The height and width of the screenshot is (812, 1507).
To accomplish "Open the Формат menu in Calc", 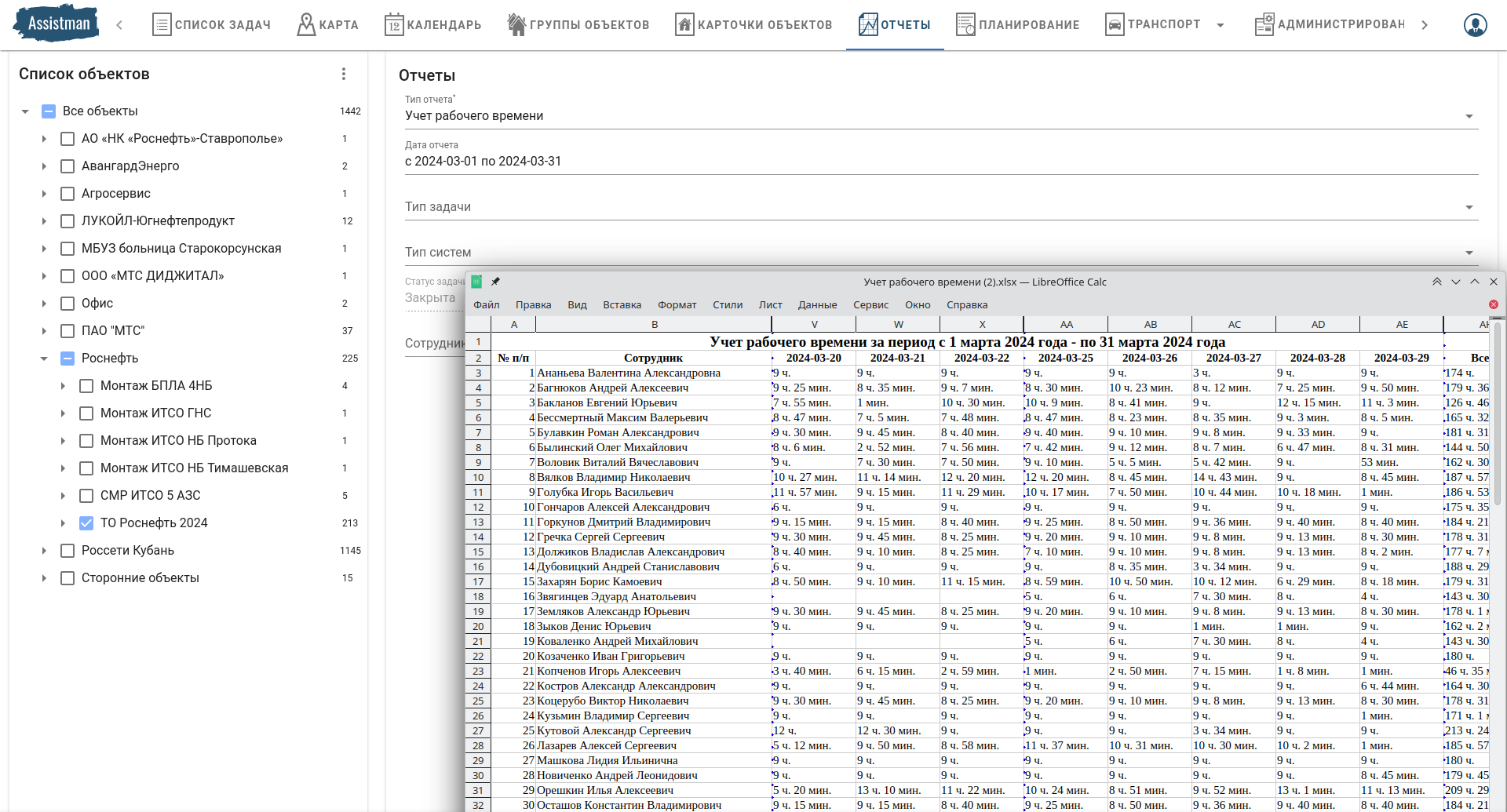I will coord(677,305).
